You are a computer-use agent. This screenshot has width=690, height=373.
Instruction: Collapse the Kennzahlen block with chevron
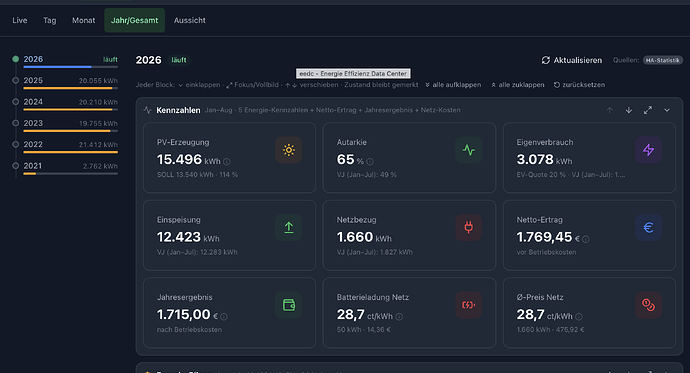[667, 110]
